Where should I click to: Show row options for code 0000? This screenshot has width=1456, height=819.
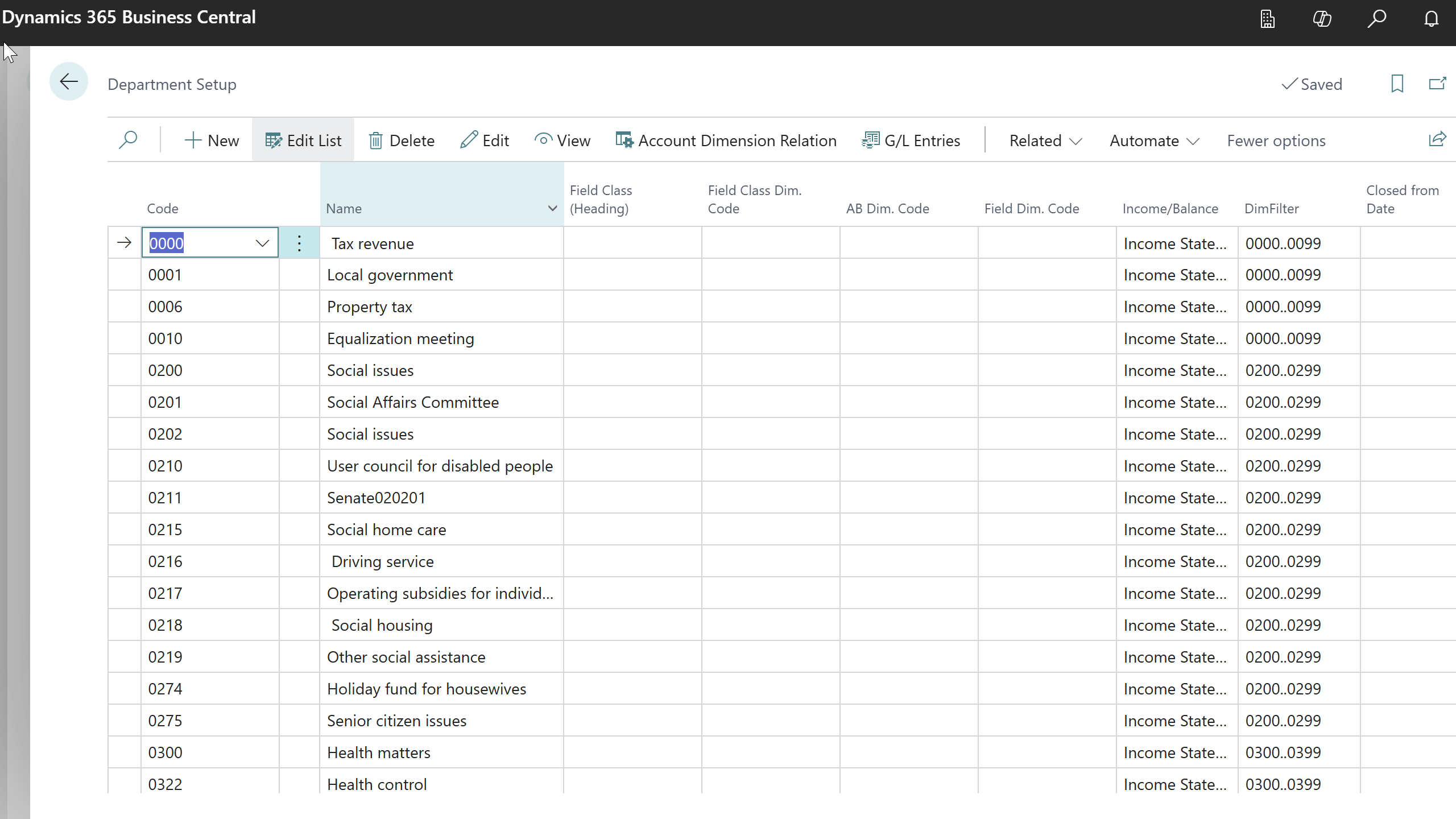point(299,243)
